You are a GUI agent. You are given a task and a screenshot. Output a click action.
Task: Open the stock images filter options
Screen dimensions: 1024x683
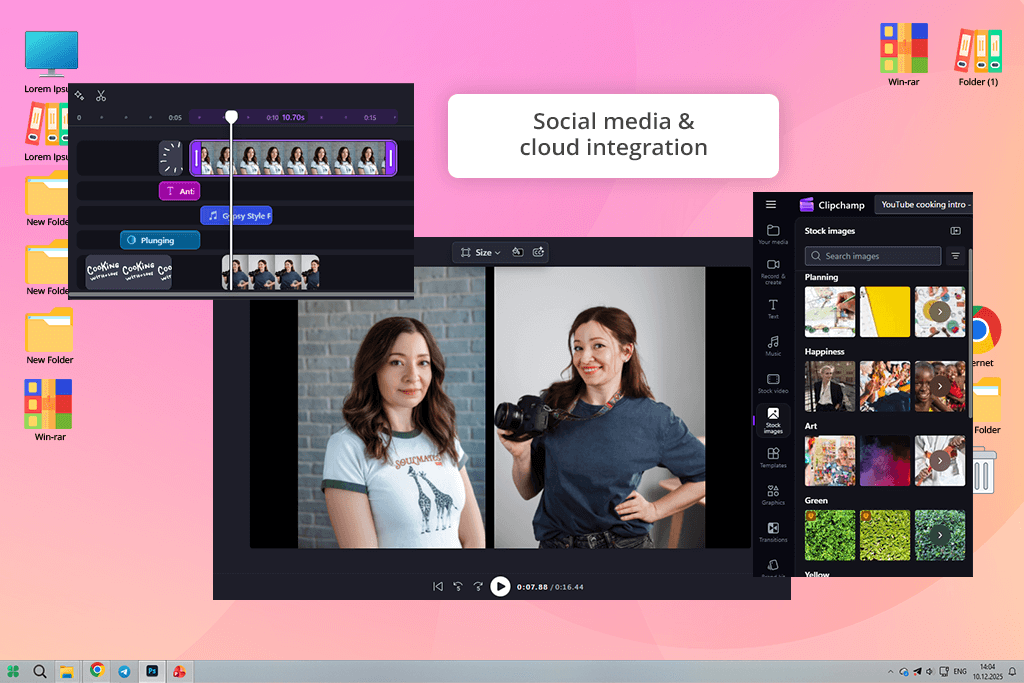coord(955,256)
